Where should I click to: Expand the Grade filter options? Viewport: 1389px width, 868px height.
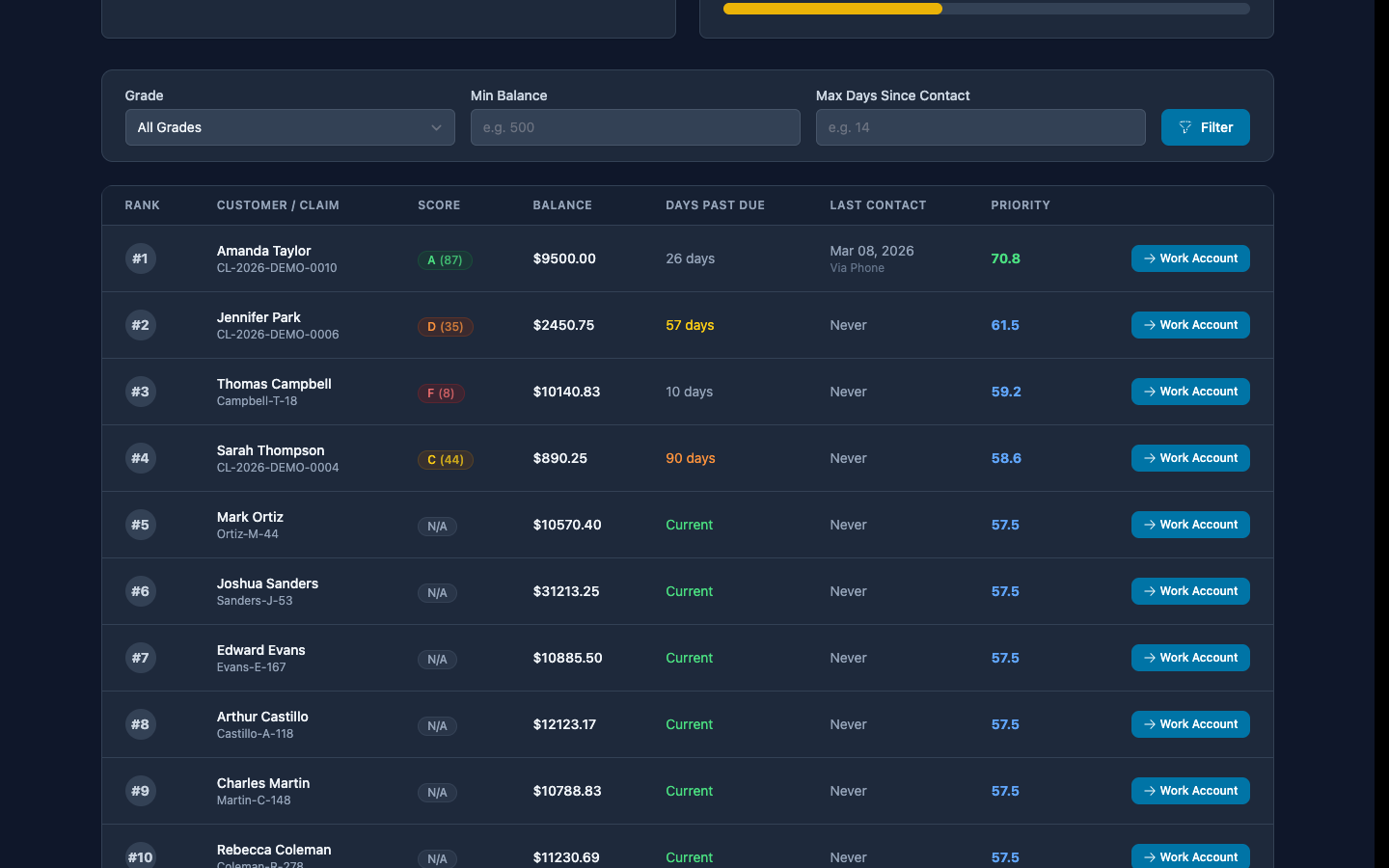pyautogui.click(x=289, y=127)
